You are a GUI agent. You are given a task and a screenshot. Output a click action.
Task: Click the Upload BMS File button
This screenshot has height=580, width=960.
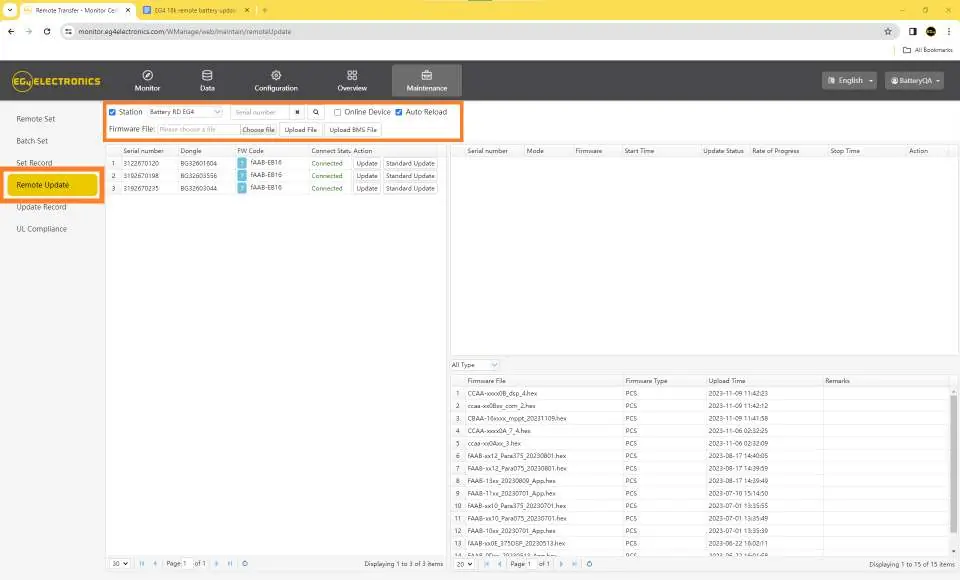point(353,130)
